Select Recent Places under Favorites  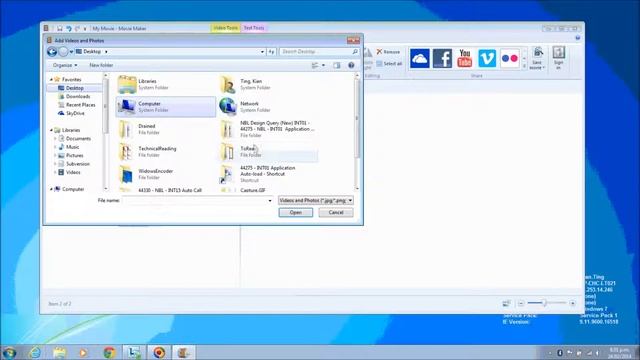(x=80, y=105)
